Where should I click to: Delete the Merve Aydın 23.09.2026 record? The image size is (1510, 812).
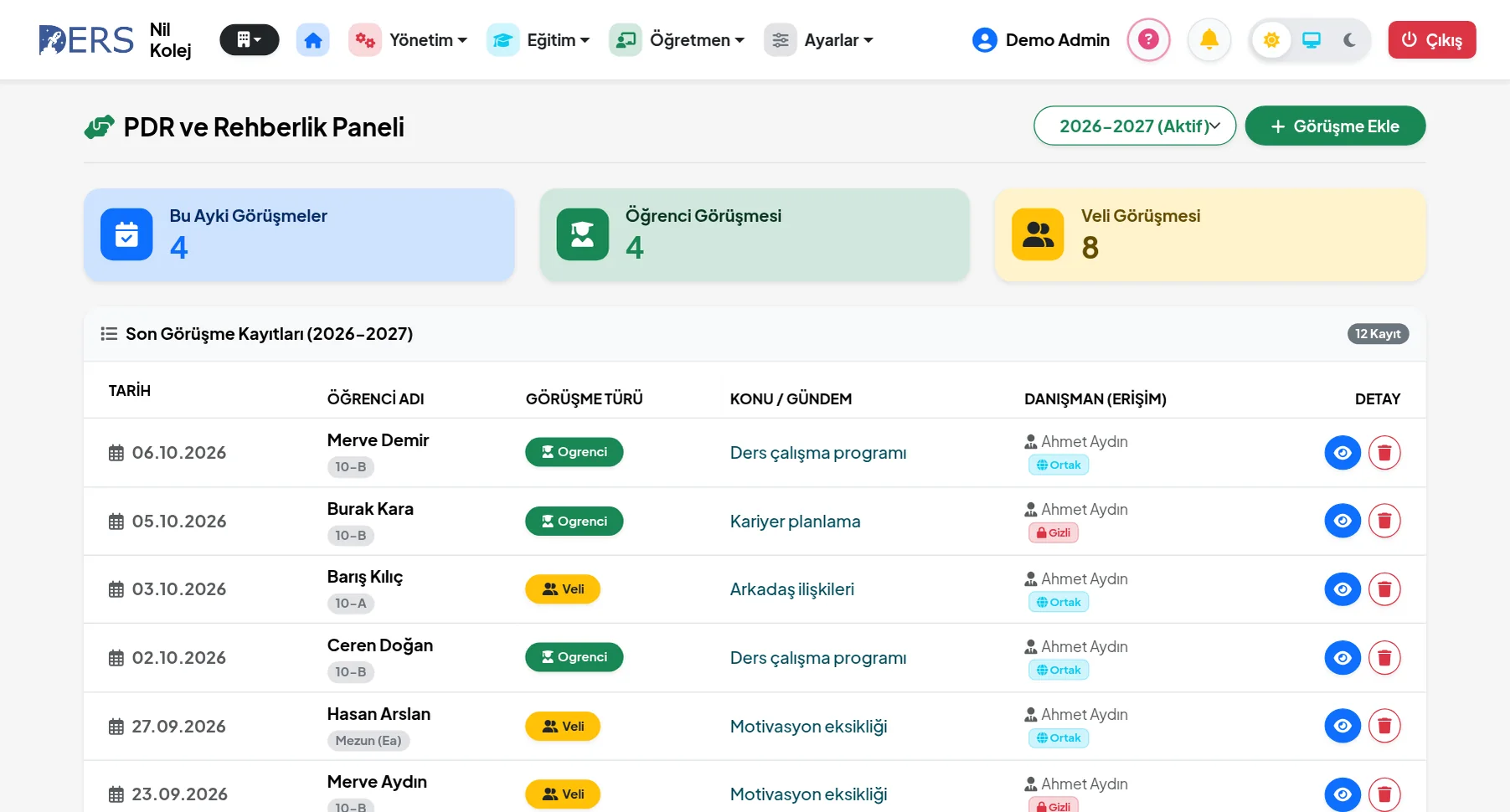click(1384, 794)
